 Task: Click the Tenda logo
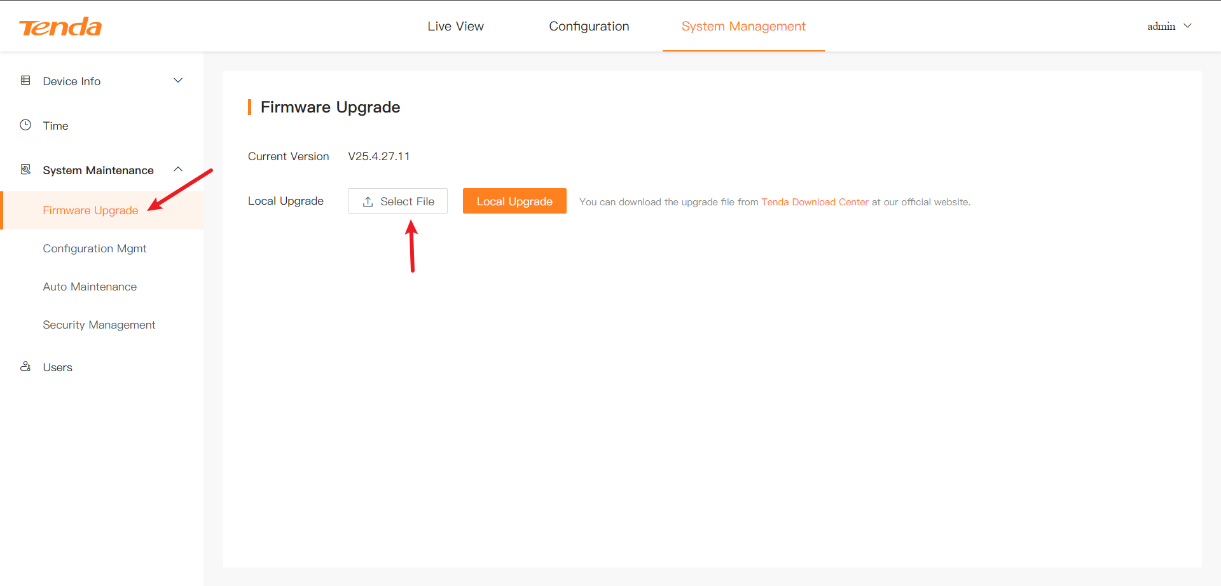click(60, 27)
